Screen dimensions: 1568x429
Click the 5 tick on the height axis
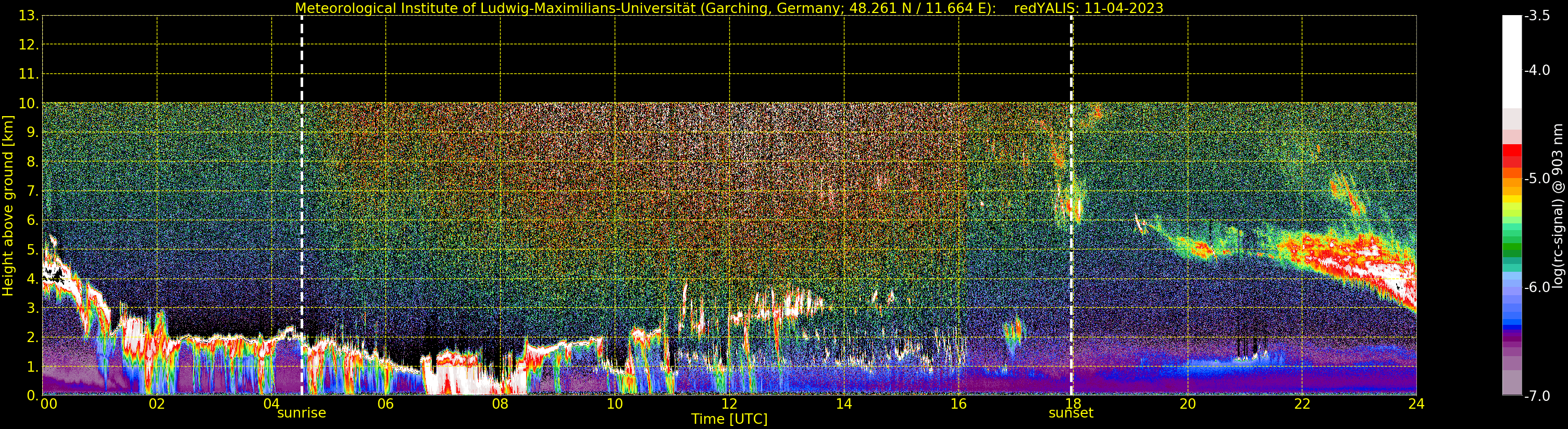click(32, 249)
